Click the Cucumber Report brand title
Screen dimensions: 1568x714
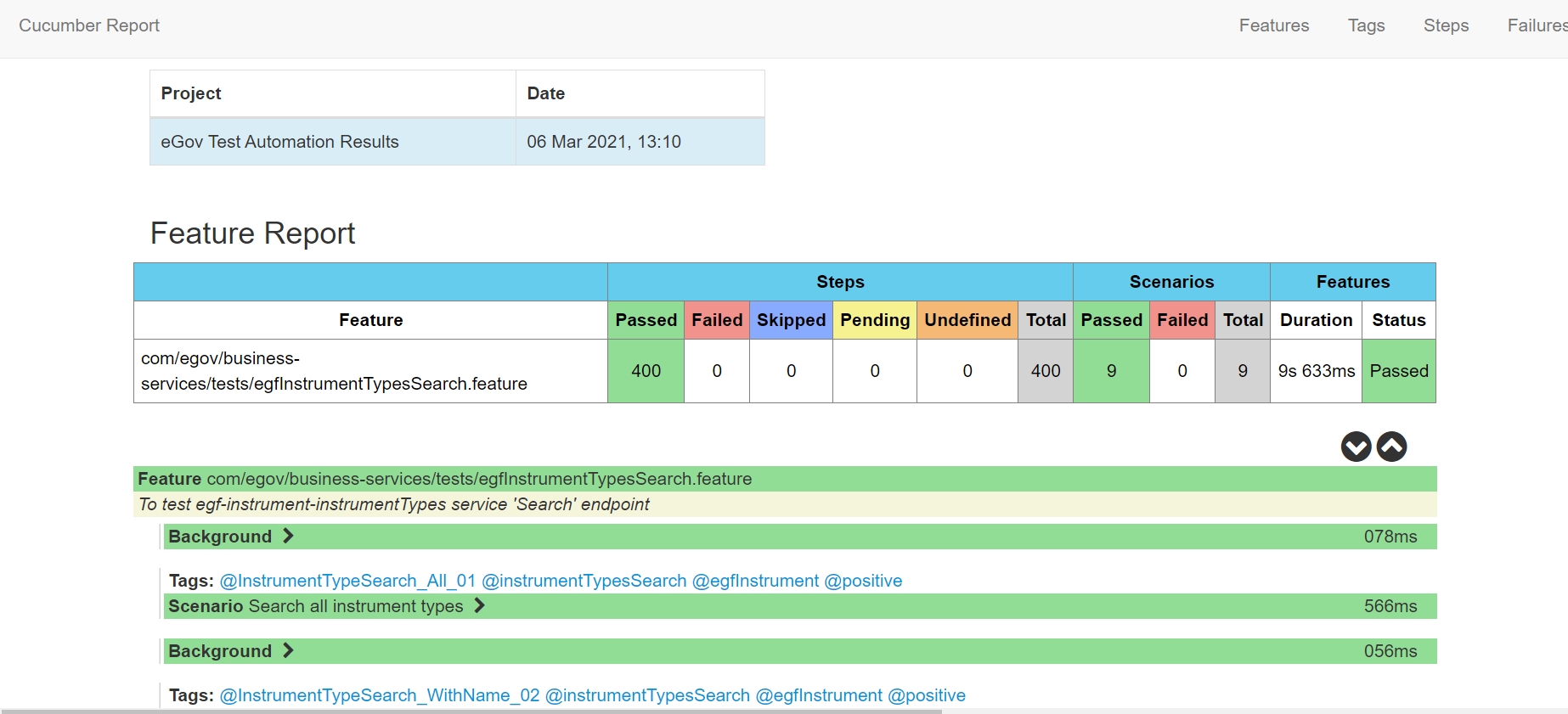89,25
